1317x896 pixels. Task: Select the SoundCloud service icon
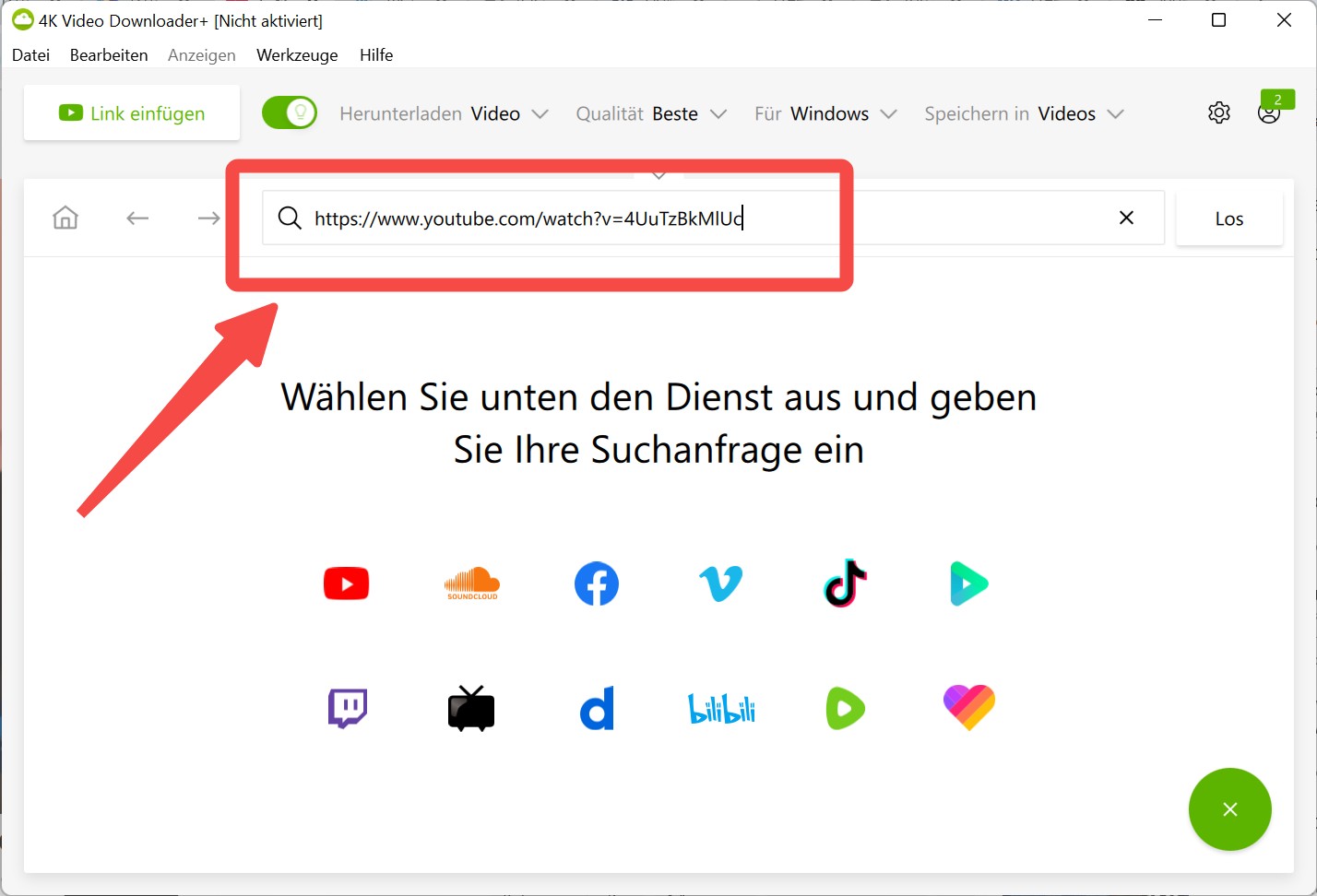[x=472, y=584]
